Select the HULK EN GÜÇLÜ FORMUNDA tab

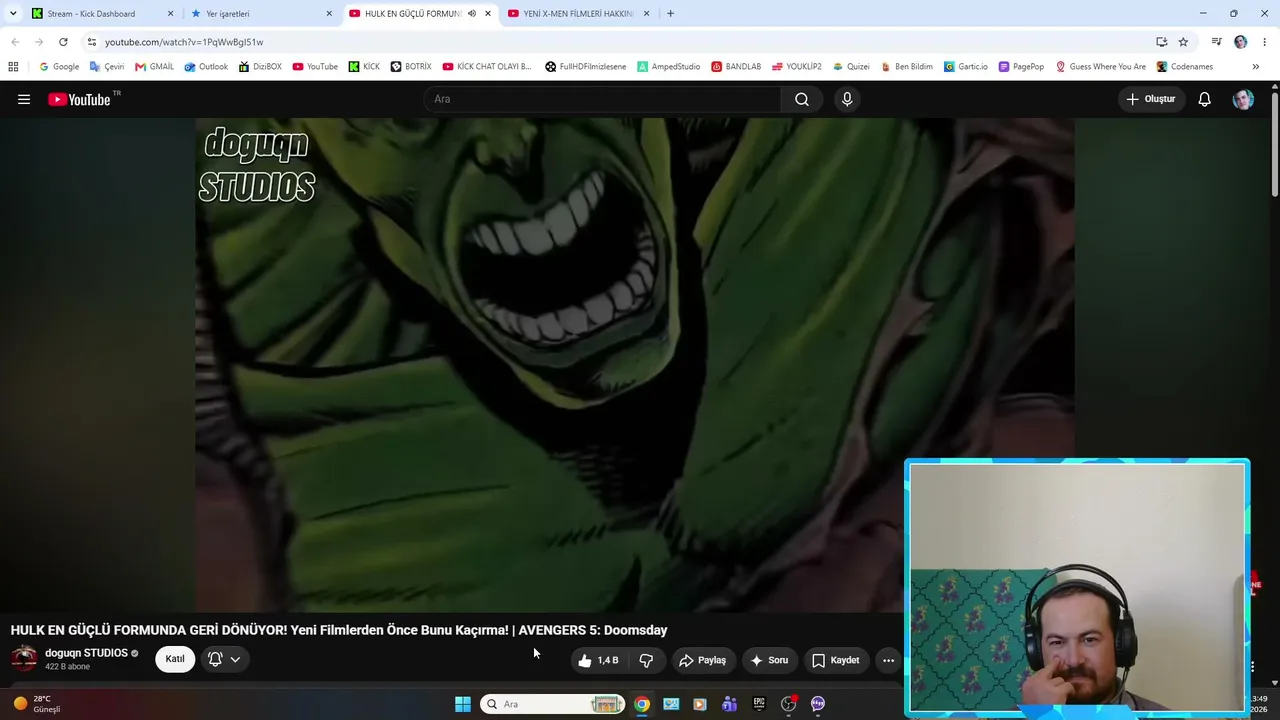coord(420,14)
